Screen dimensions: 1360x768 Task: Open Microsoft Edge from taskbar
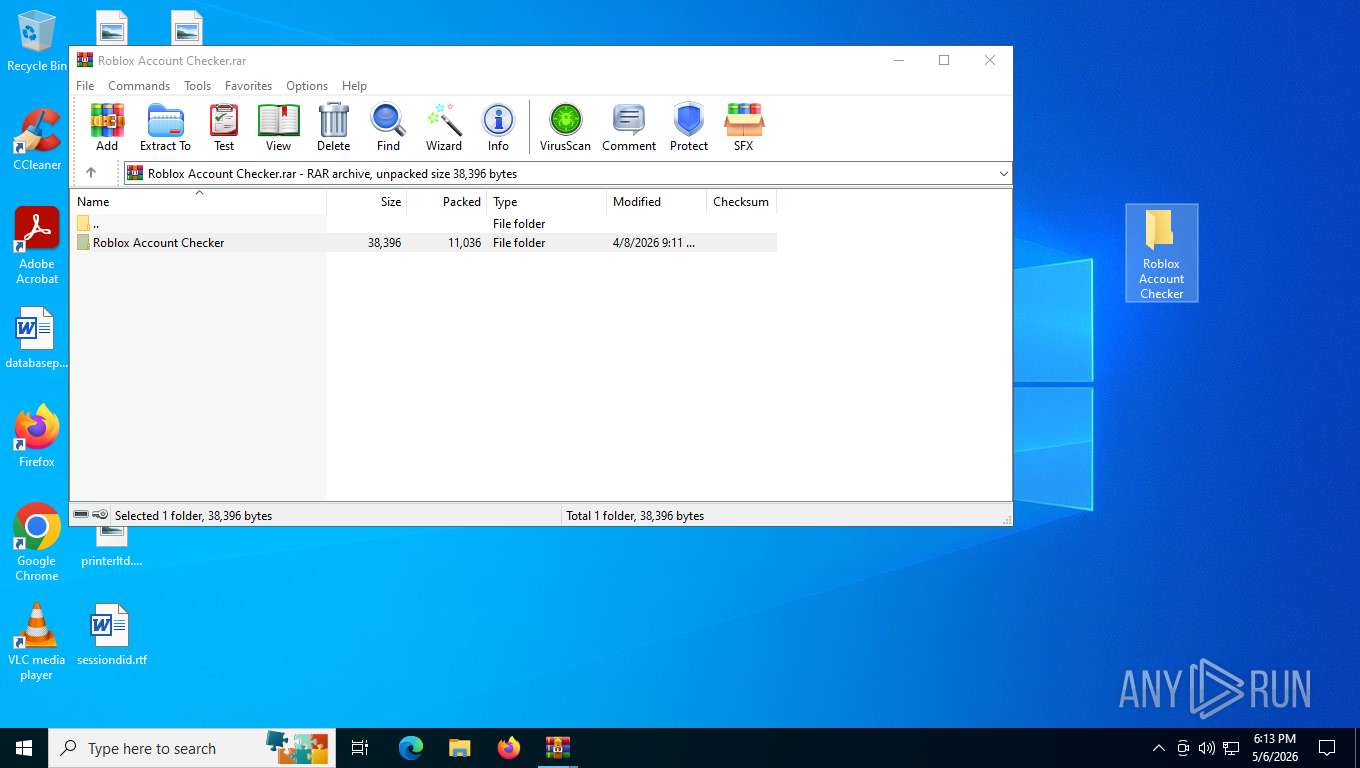(x=411, y=748)
